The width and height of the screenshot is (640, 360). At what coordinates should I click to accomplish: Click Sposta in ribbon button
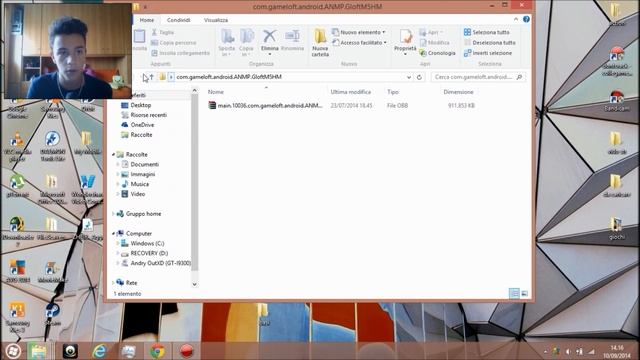tap(227, 42)
